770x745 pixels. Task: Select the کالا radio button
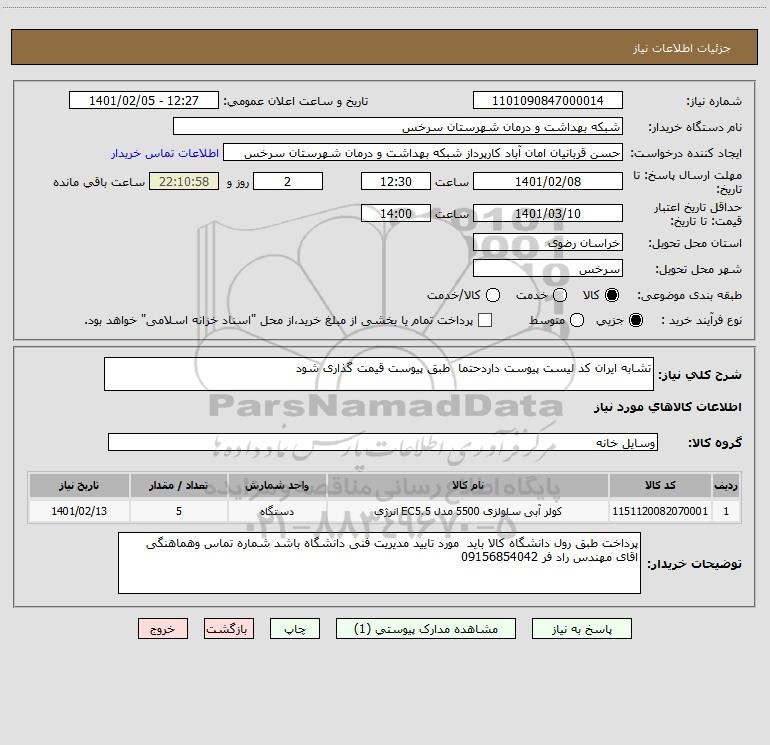coord(612,295)
